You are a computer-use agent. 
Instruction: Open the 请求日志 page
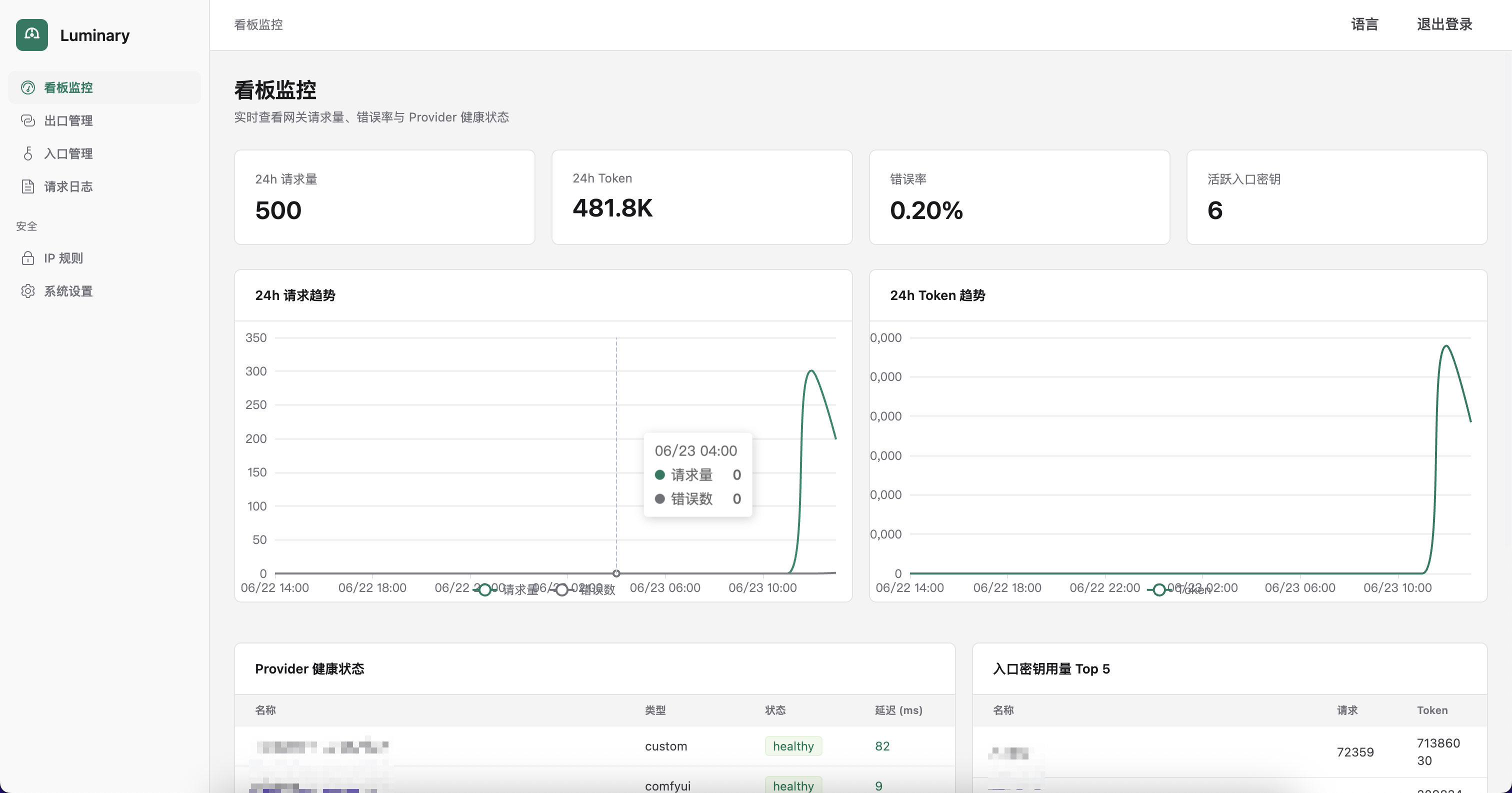click(x=104, y=186)
